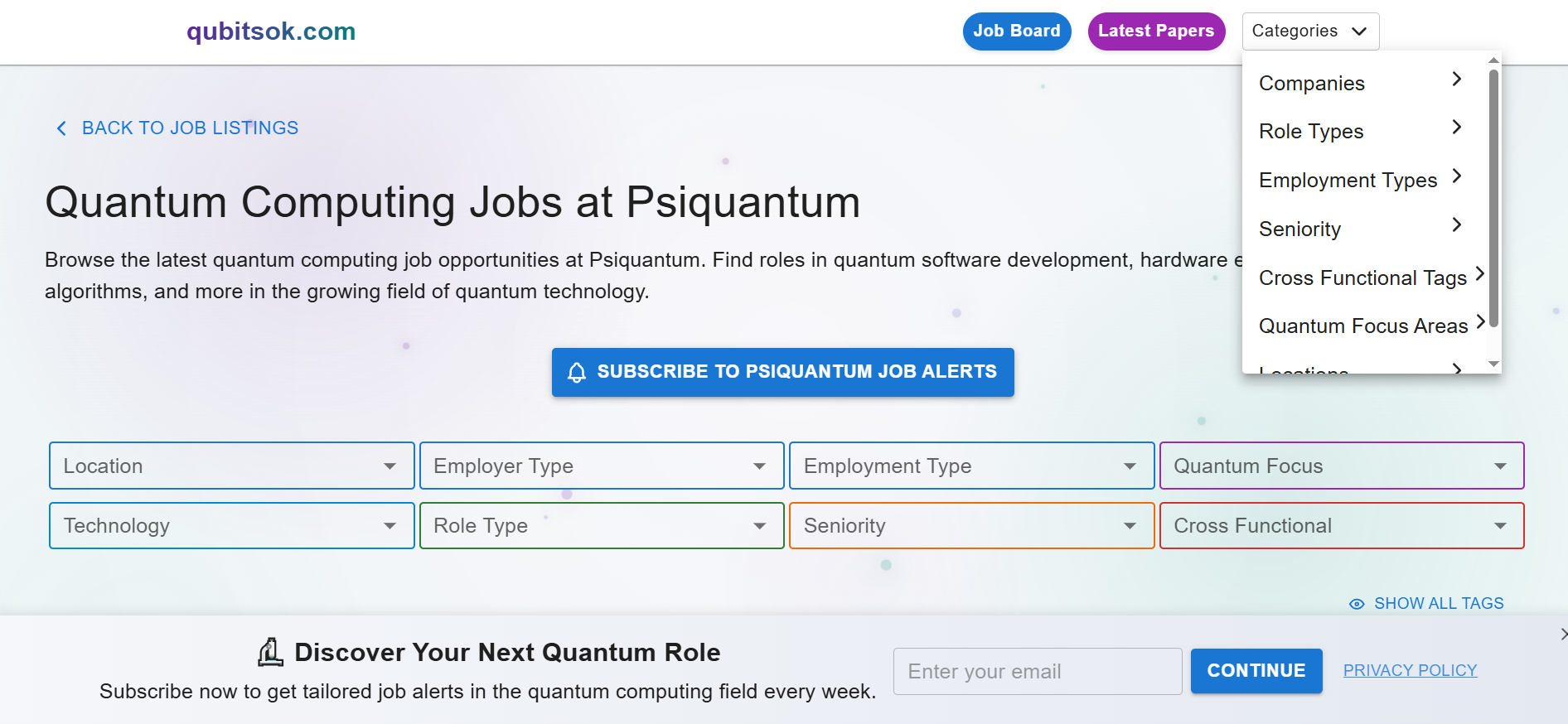The image size is (1568, 724).
Task: Expand the Seniority submenu chevron
Action: [x=1456, y=224]
